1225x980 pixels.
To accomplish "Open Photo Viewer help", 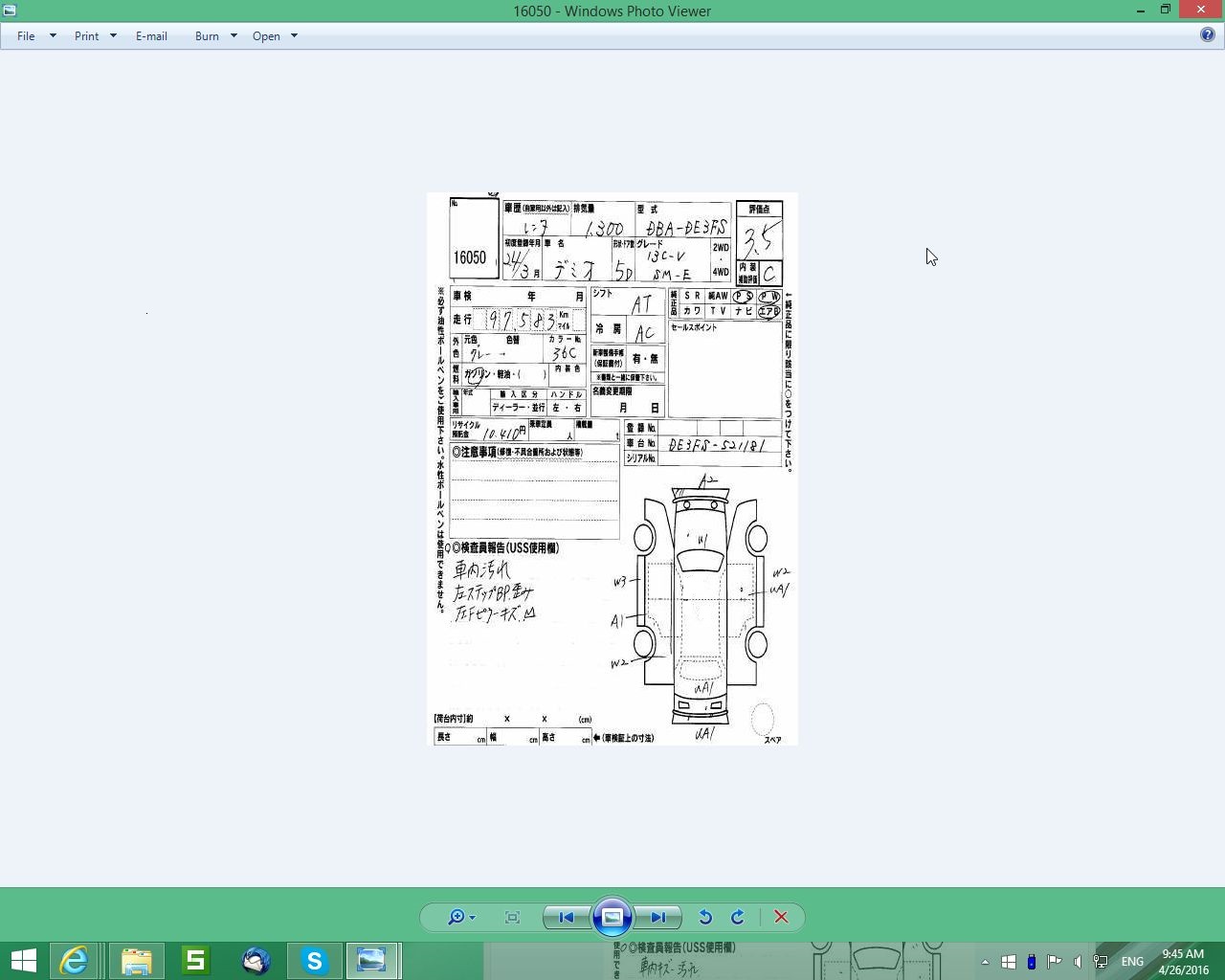I will (x=1208, y=35).
